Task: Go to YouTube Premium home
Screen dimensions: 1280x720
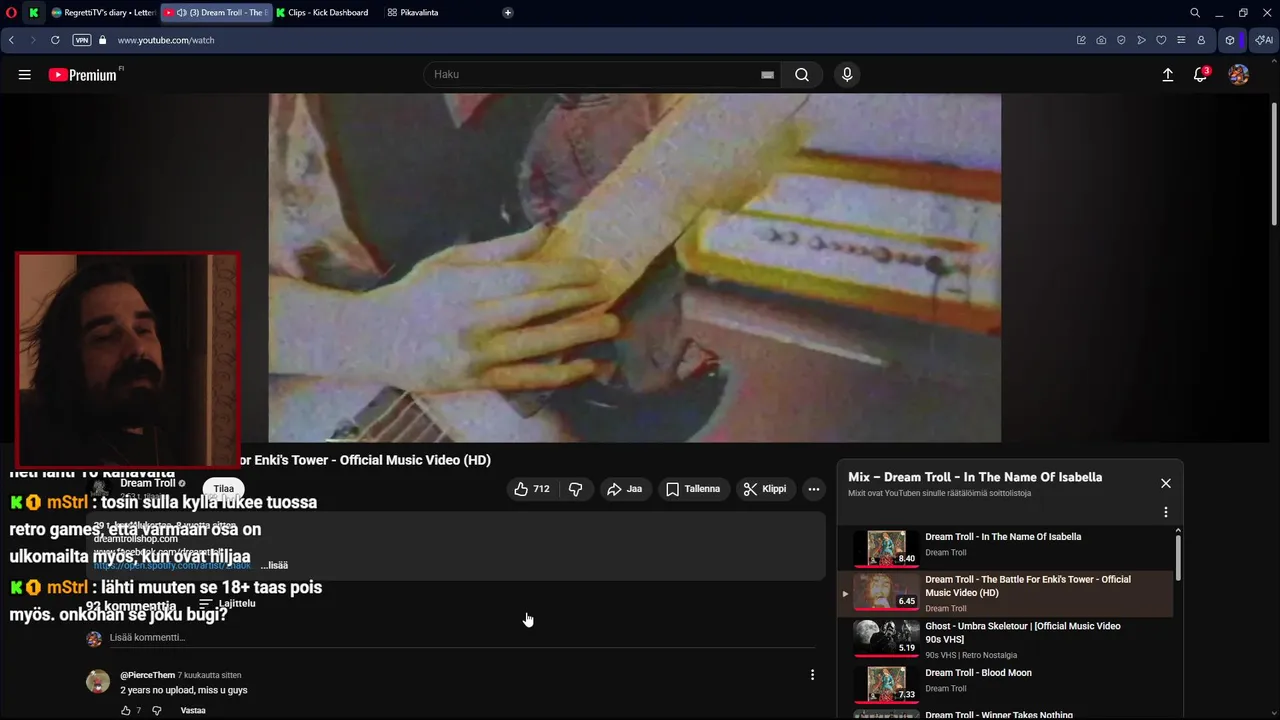Action: (x=83, y=75)
